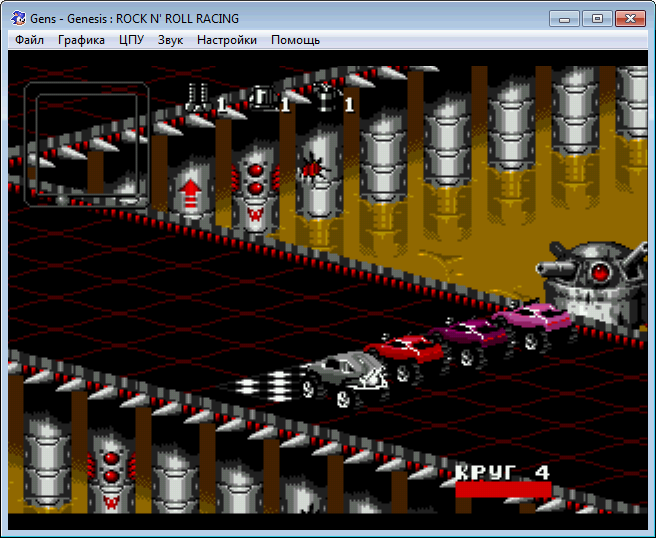This screenshot has width=656, height=538.
Task: Click the nitro boost ammo icon in HUD
Action: point(326,97)
